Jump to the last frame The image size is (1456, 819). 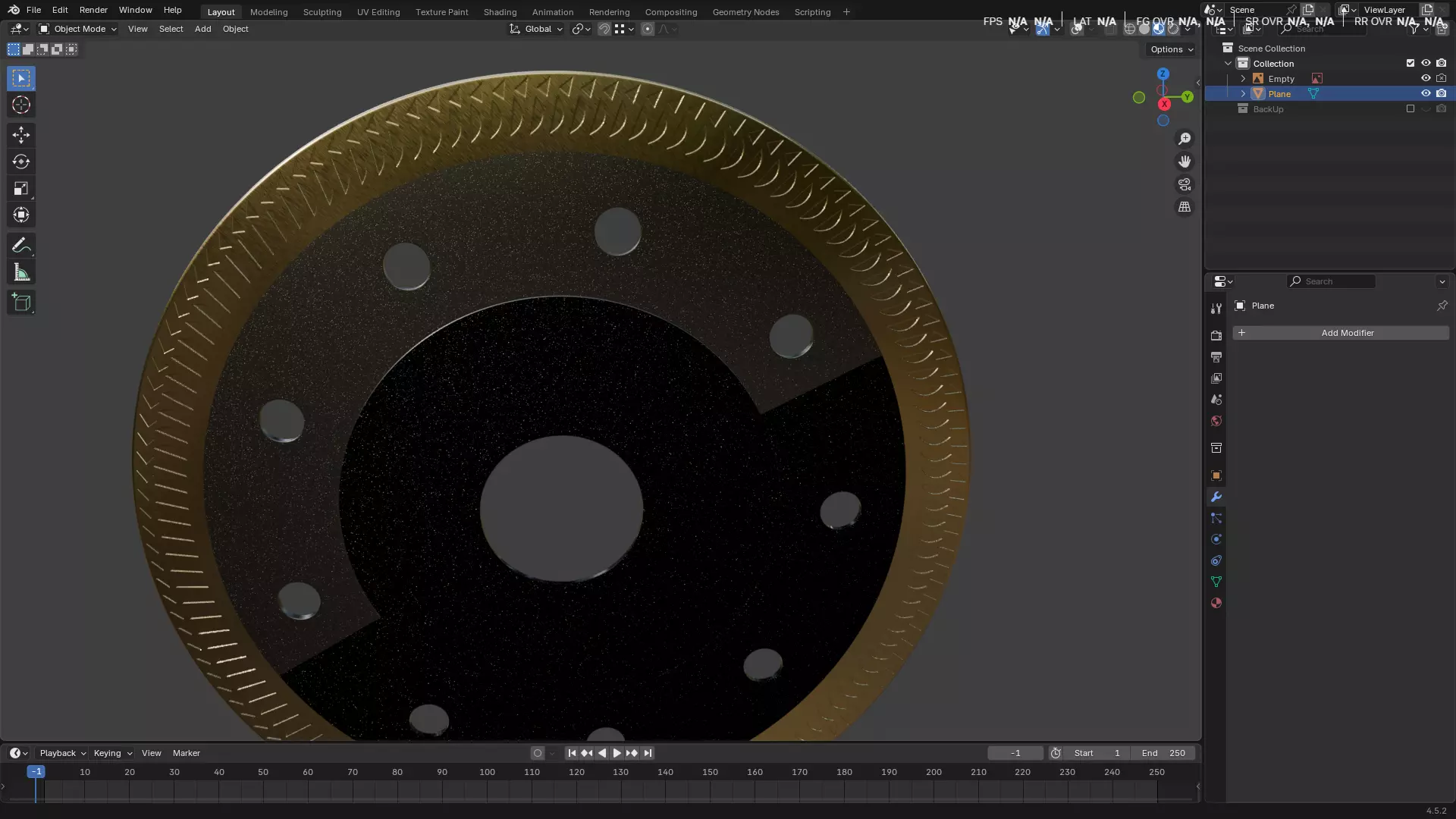[648, 753]
